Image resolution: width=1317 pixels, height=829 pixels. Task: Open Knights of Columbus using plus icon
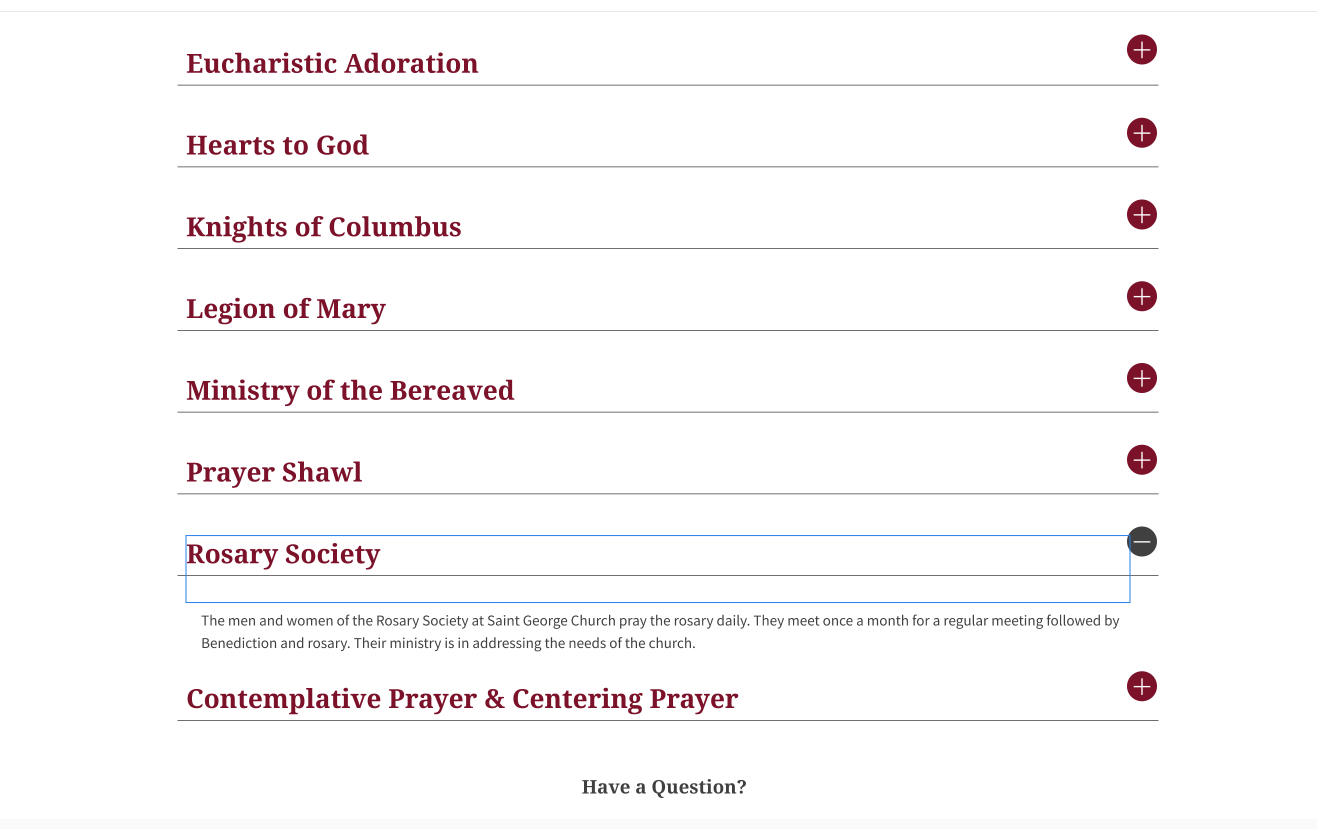coord(1141,214)
